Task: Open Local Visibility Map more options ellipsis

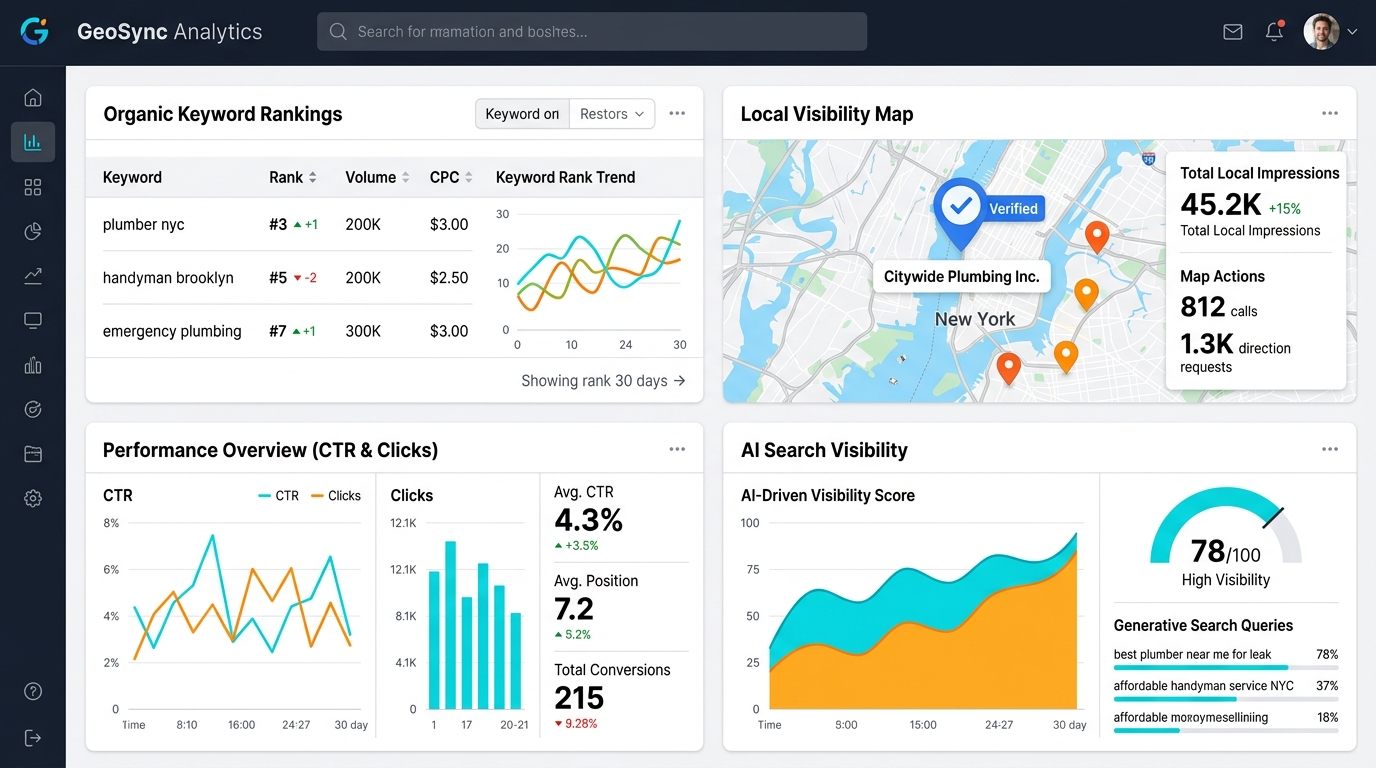Action: [1330, 113]
